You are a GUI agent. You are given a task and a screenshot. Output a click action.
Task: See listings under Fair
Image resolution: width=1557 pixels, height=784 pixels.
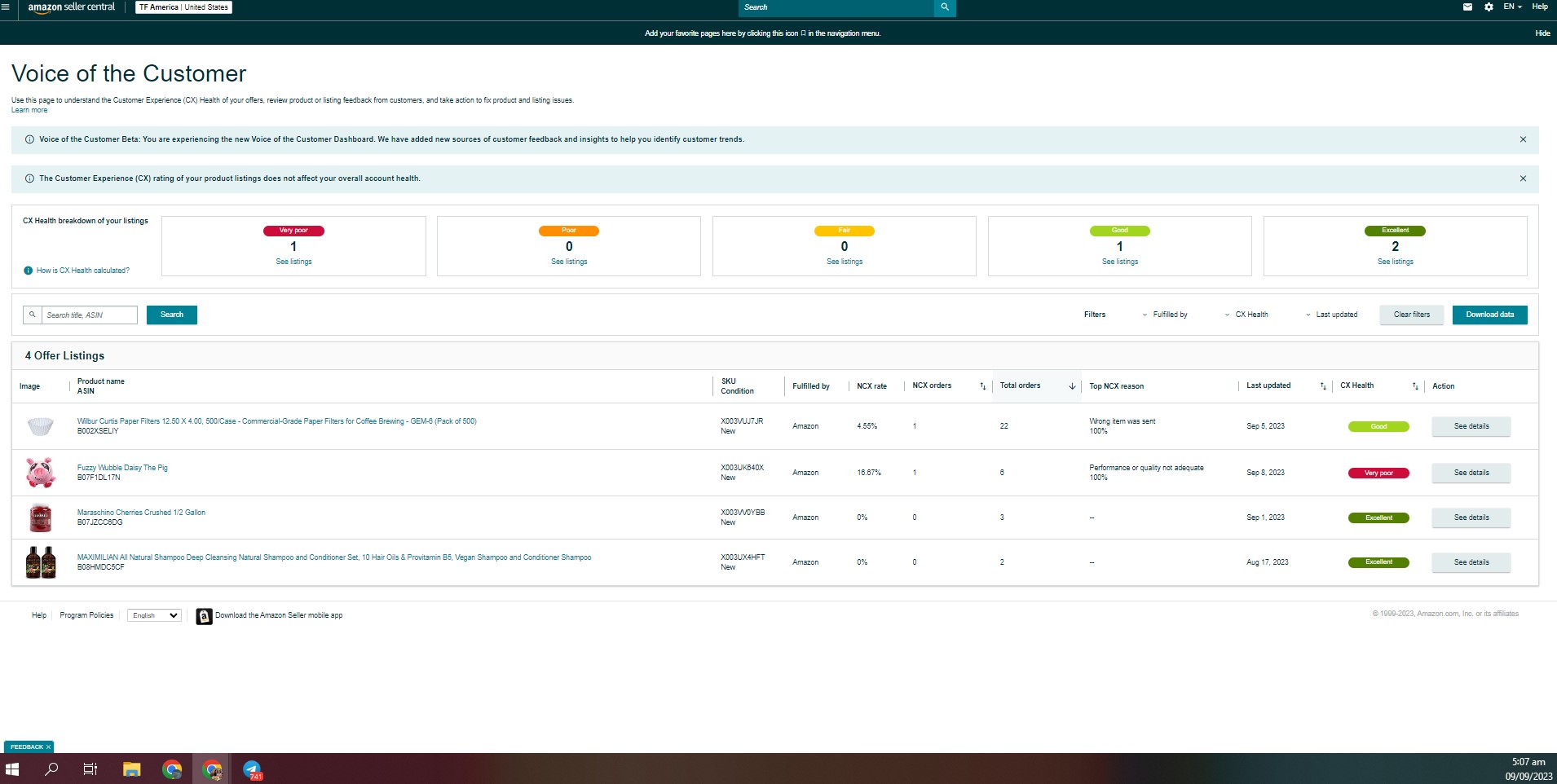coord(845,262)
